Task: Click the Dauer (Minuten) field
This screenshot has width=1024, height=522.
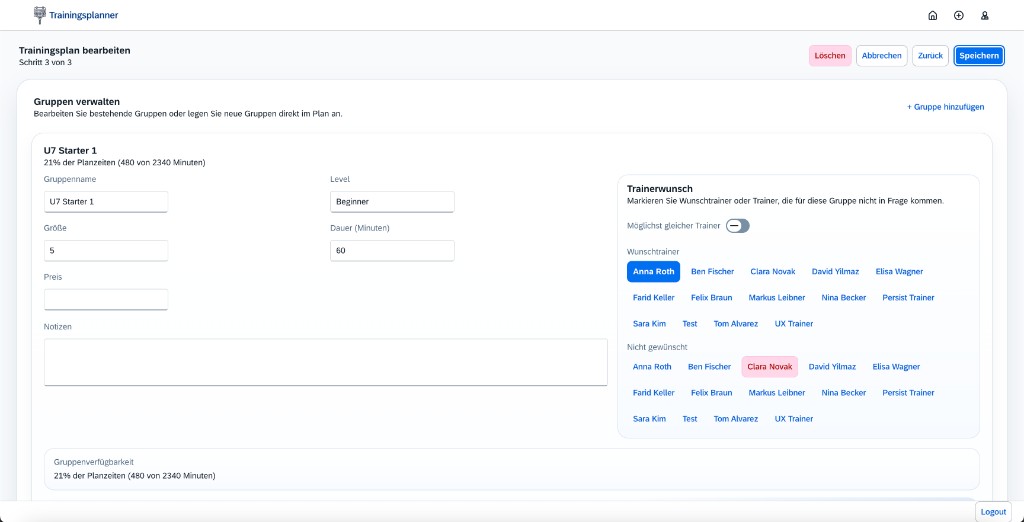Action: pyautogui.click(x=392, y=251)
